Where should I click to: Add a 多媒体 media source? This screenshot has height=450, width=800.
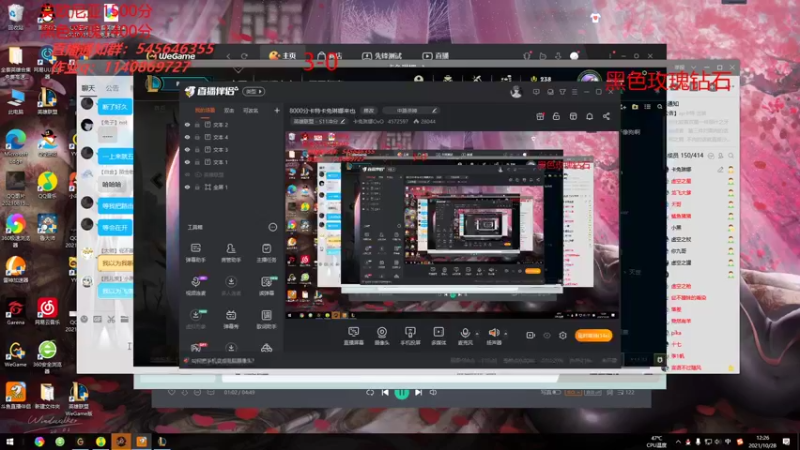(438, 336)
